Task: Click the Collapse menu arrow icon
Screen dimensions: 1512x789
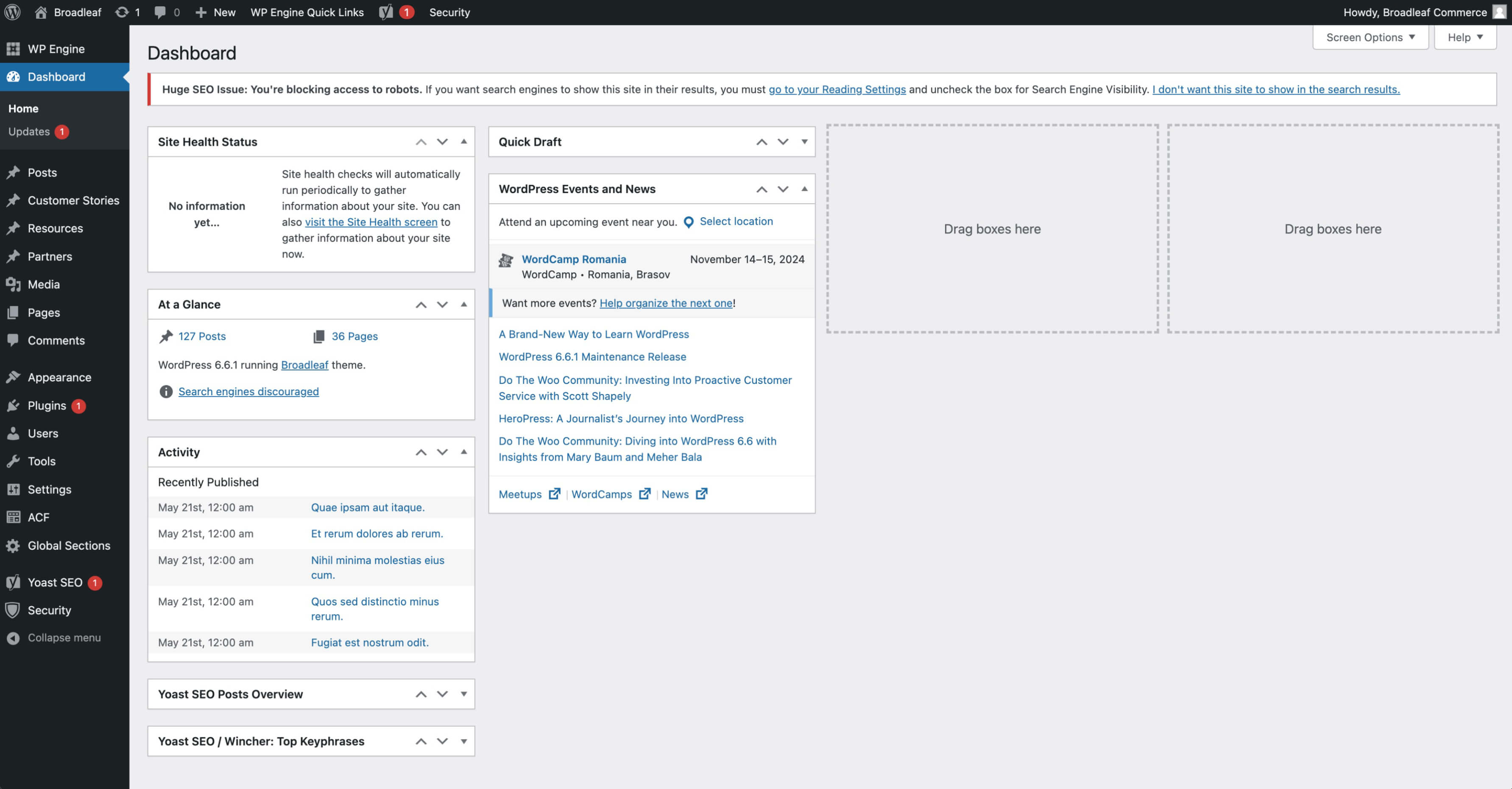Action: [x=13, y=638]
